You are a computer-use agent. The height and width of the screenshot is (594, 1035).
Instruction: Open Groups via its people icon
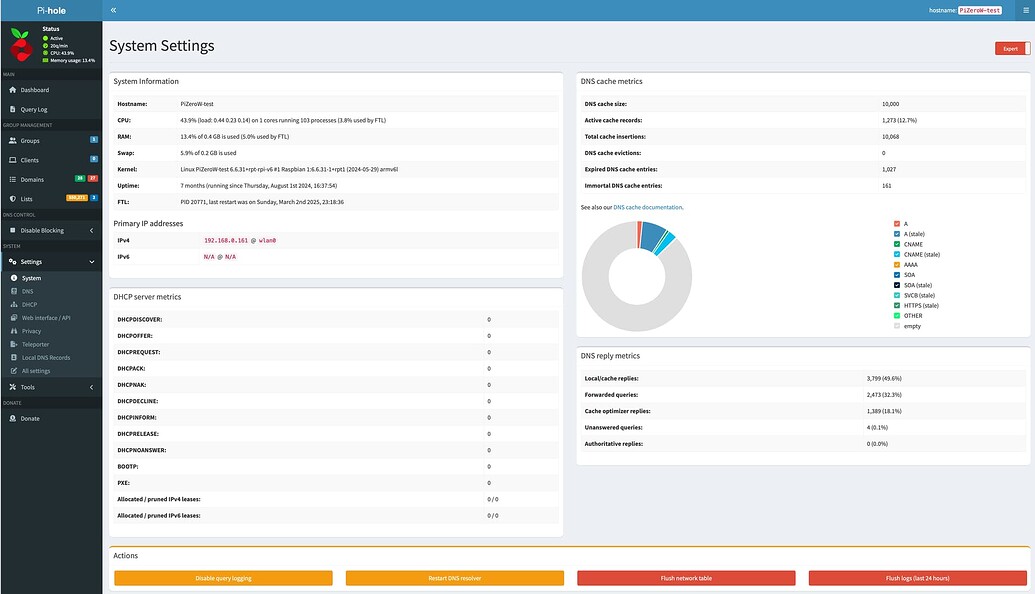(12, 141)
